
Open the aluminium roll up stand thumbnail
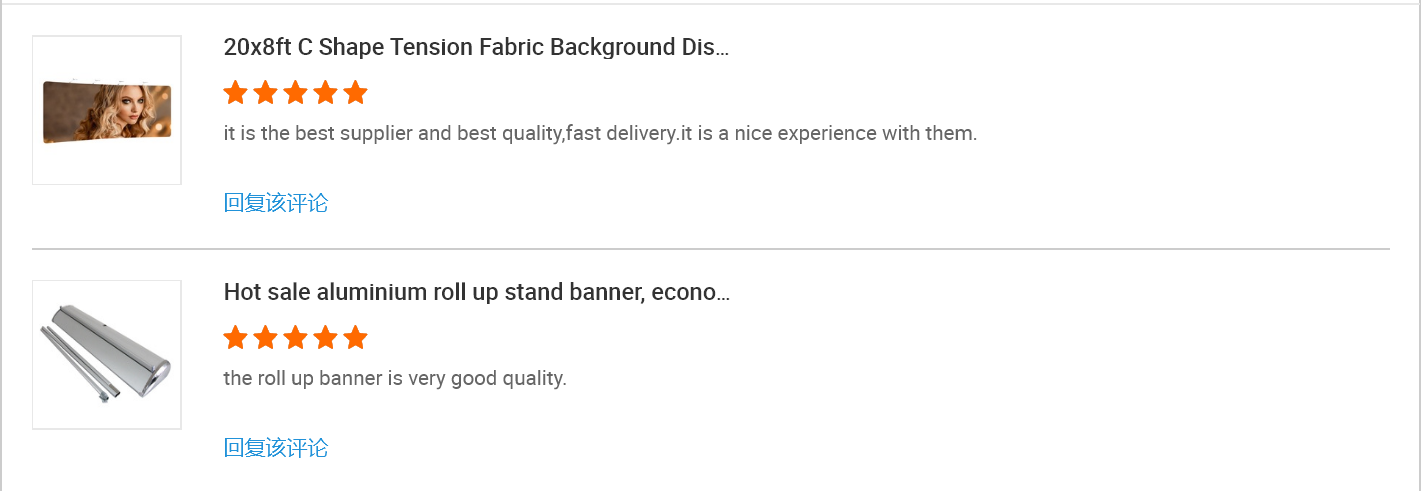[x=107, y=355]
